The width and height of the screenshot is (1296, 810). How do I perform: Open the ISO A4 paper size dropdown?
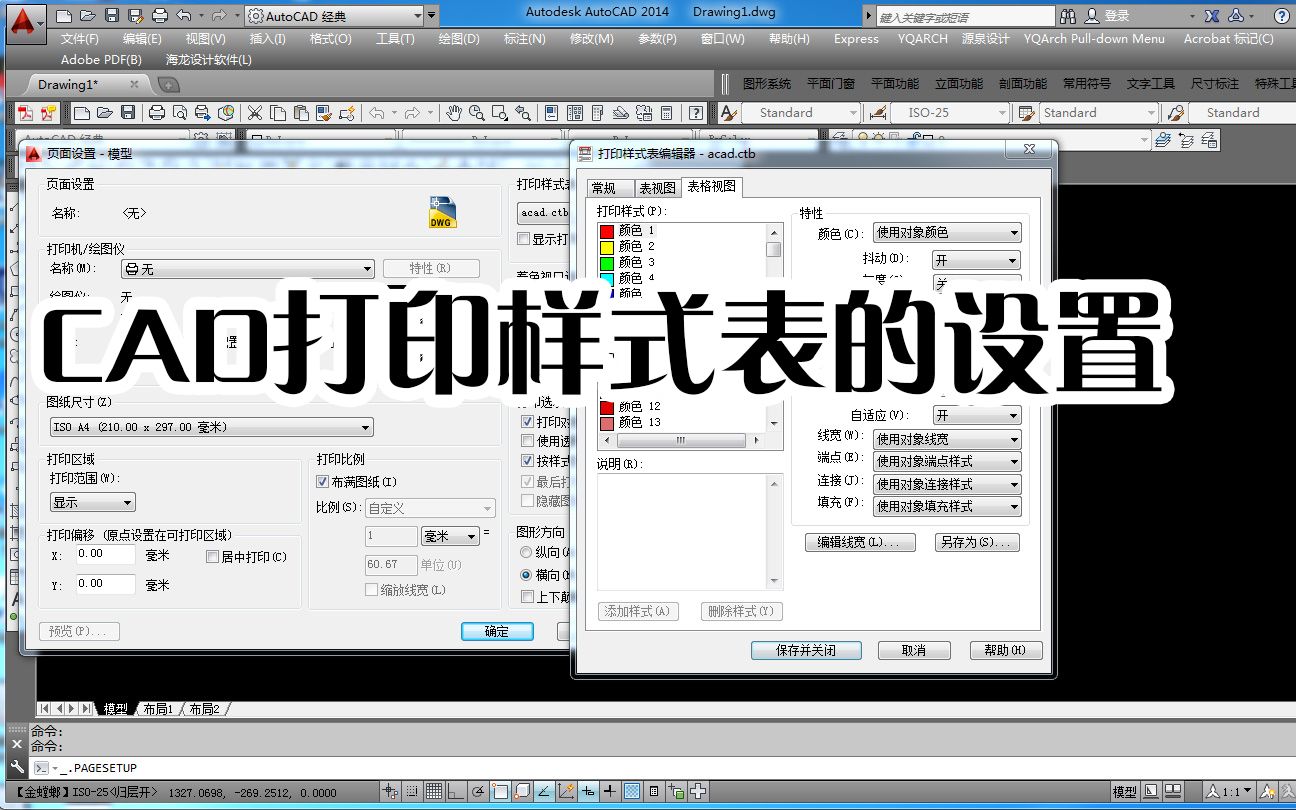211,427
